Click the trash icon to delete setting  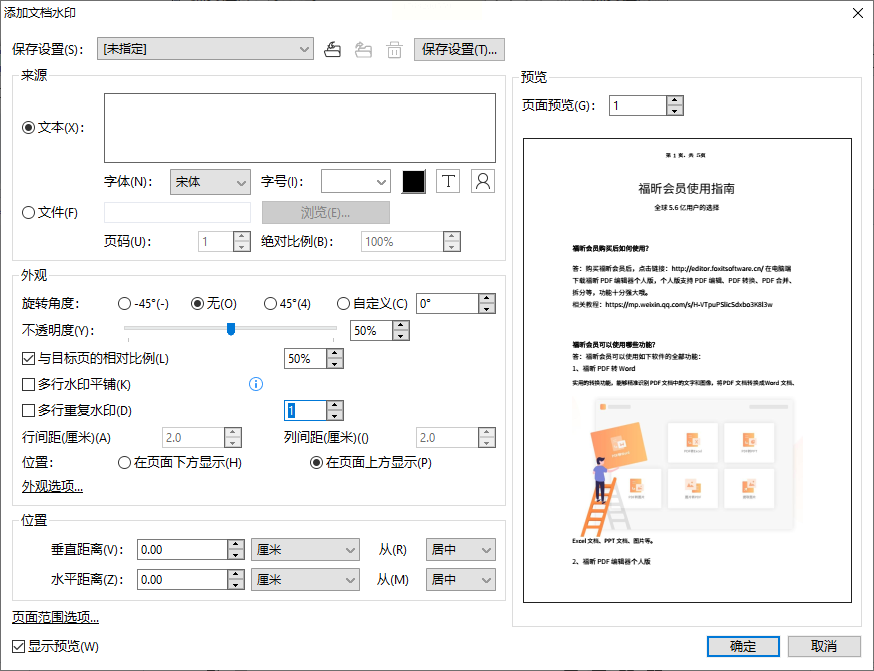395,50
